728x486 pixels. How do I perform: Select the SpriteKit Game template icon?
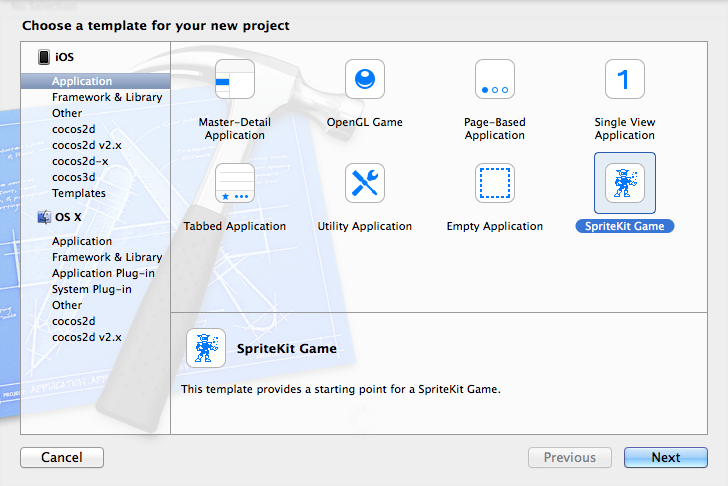pos(625,183)
